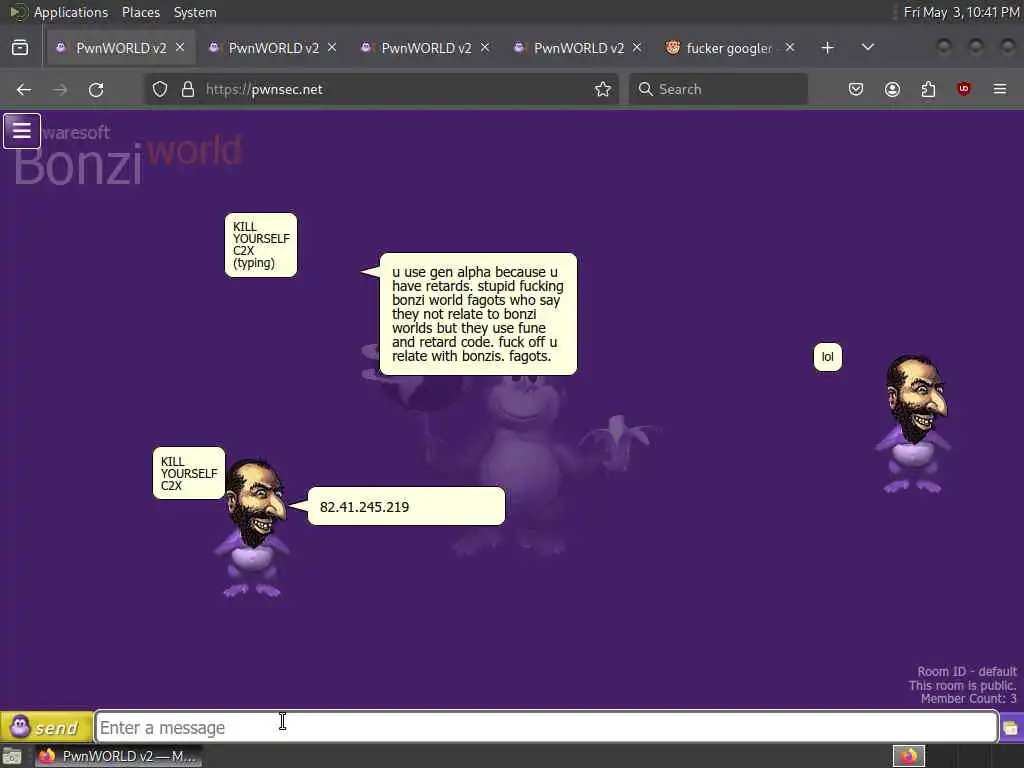
Task: Open the extensions puzzle icon
Action: click(928, 89)
